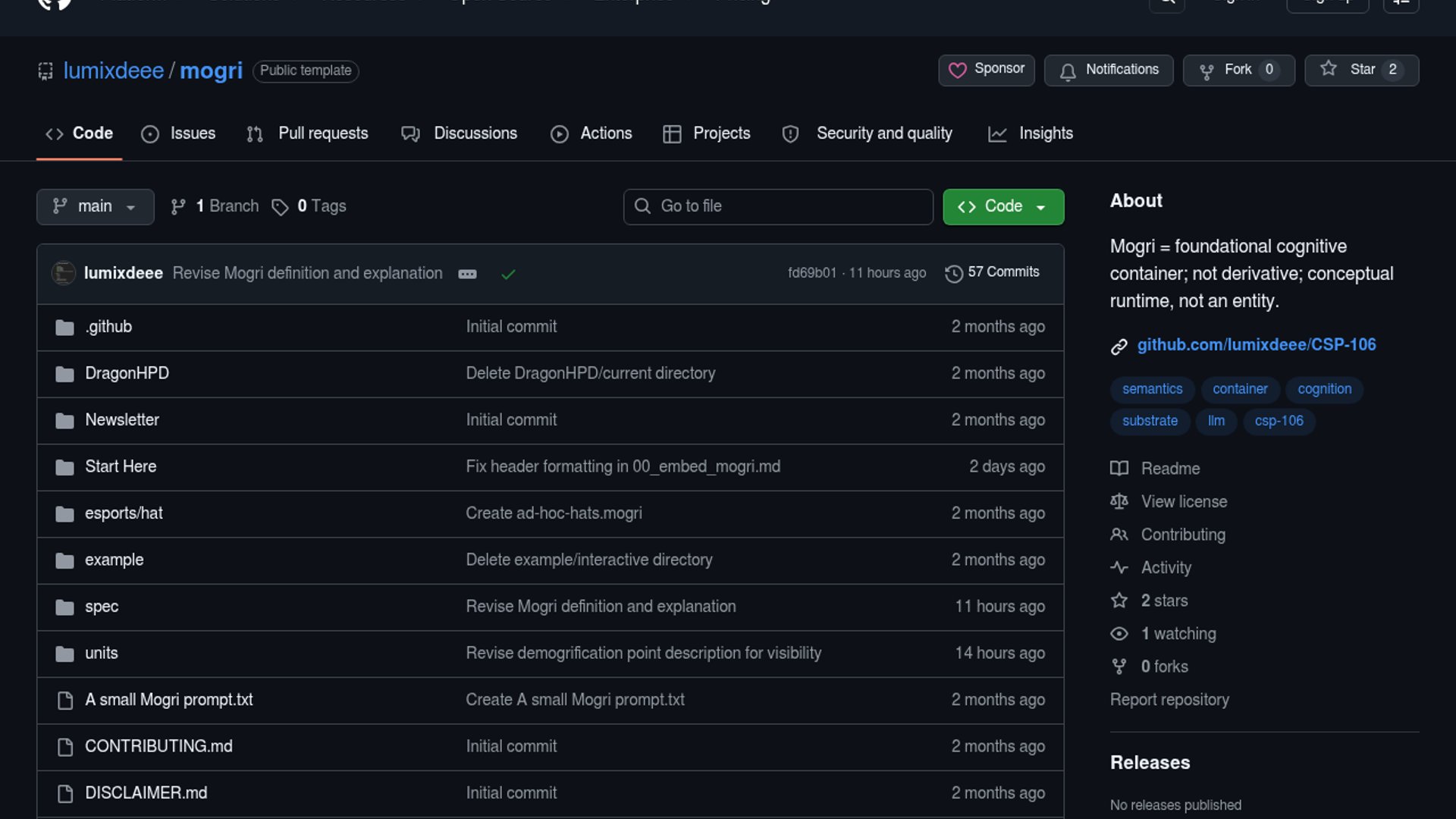Open the 57 Commits history
Image resolution: width=1456 pixels, height=819 pixels.
[993, 272]
